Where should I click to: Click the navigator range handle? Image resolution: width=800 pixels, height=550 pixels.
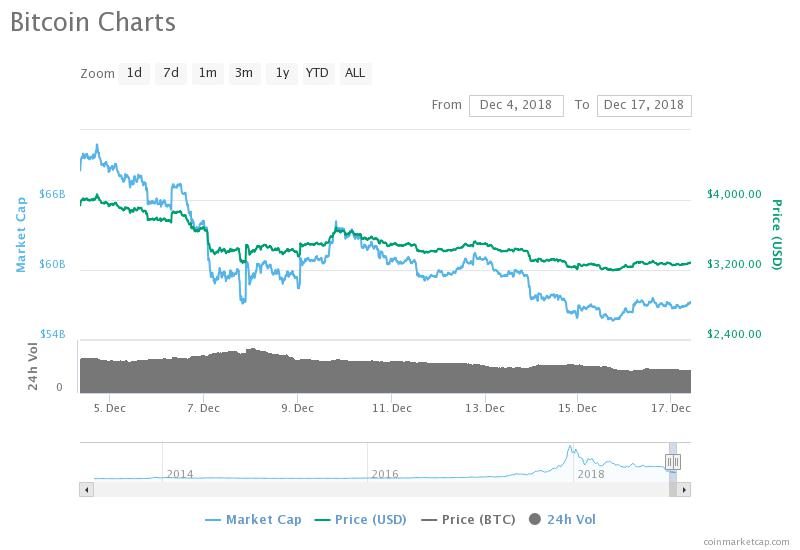tap(673, 462)
